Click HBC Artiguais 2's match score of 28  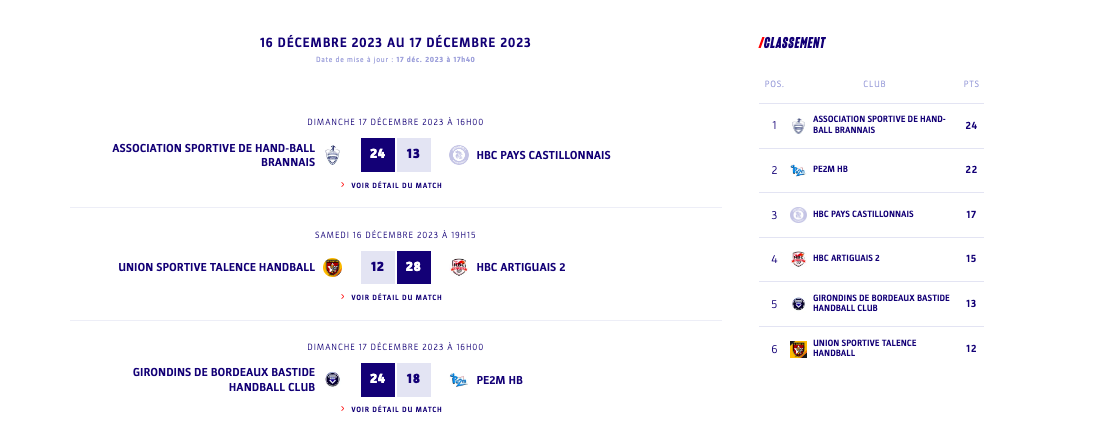coord(413,267)
